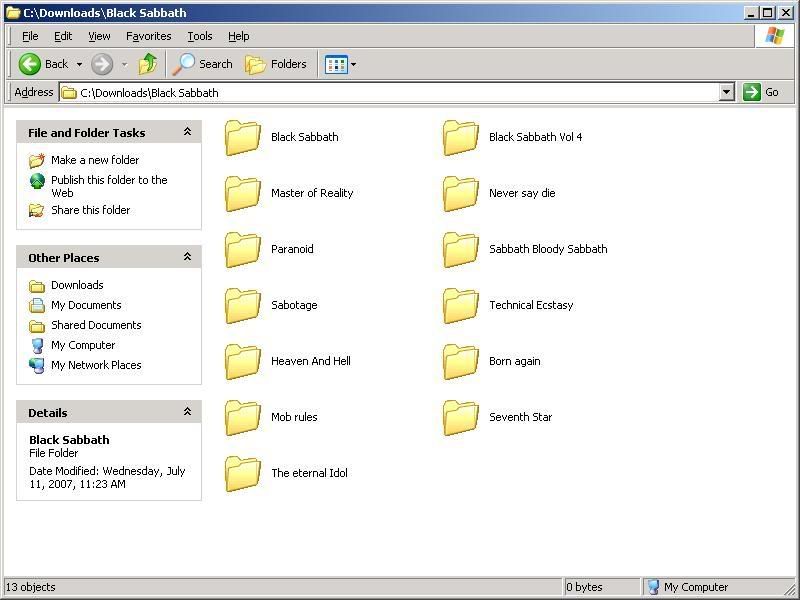Select the Technical Ecstasy folder icon
800x600 pixels.
point(461,306)
